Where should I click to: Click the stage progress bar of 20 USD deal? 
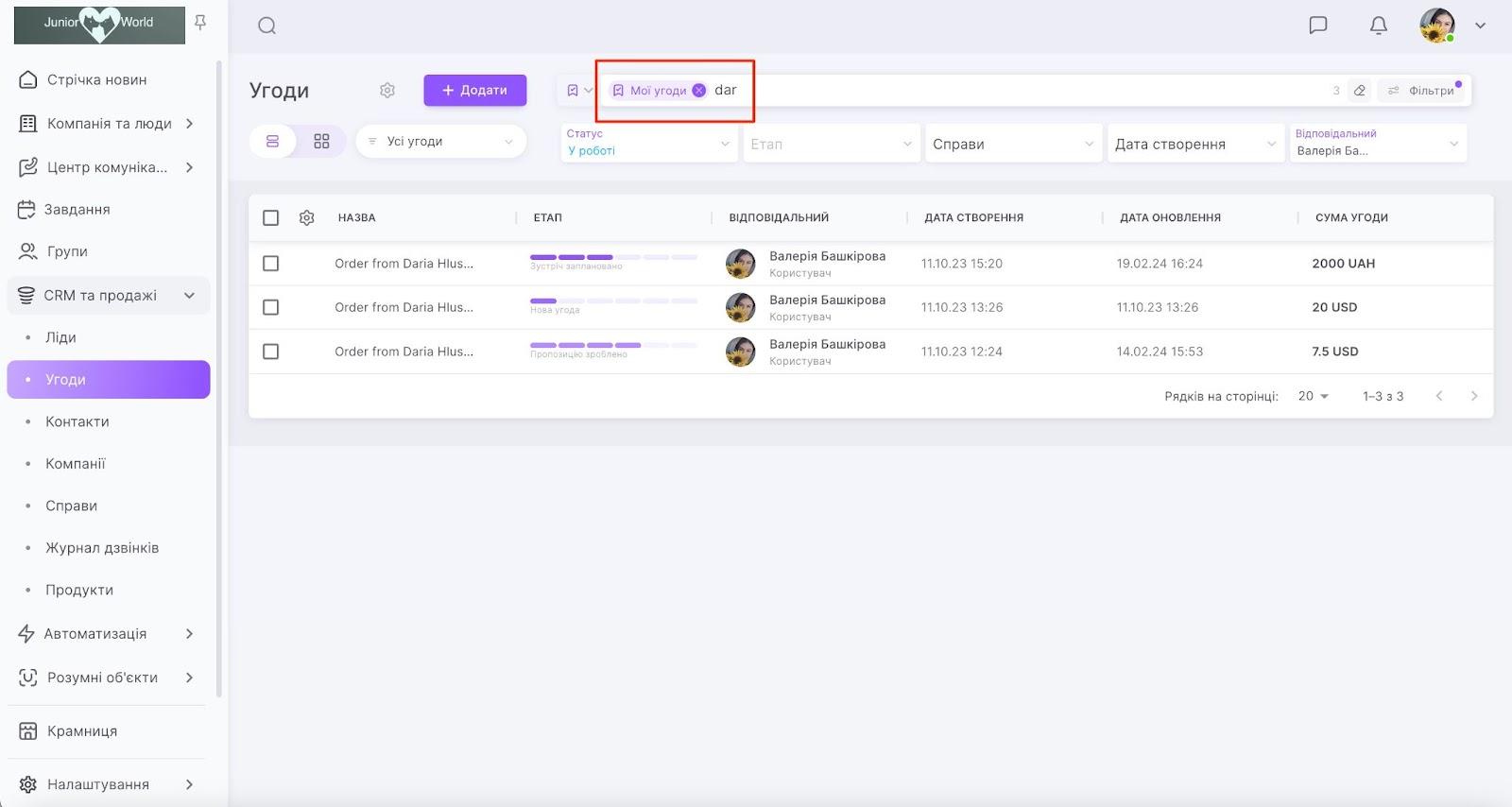(613, 301)
